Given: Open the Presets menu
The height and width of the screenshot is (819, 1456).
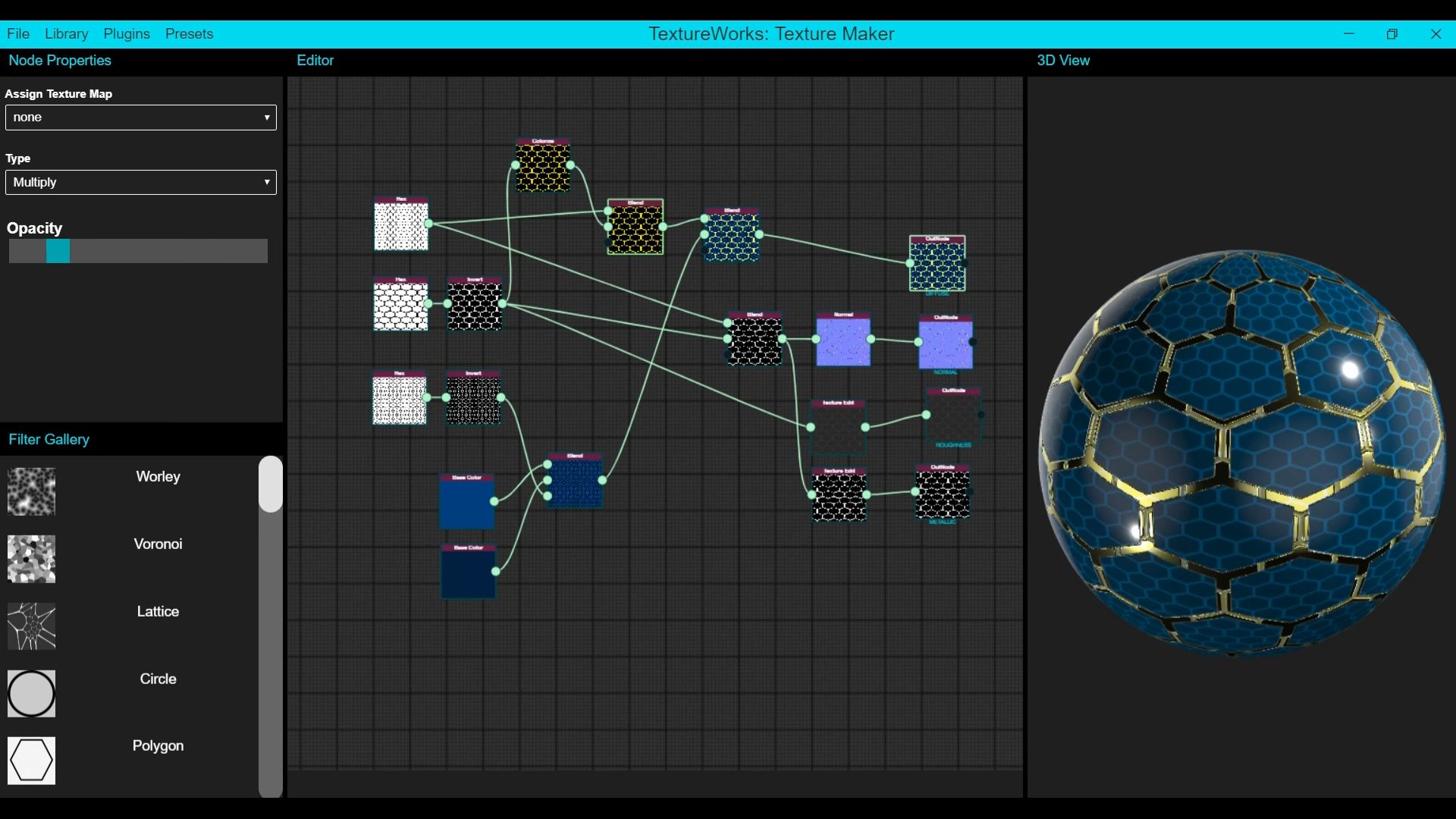Looking at the screenshot, I should (x=189, y=33).
